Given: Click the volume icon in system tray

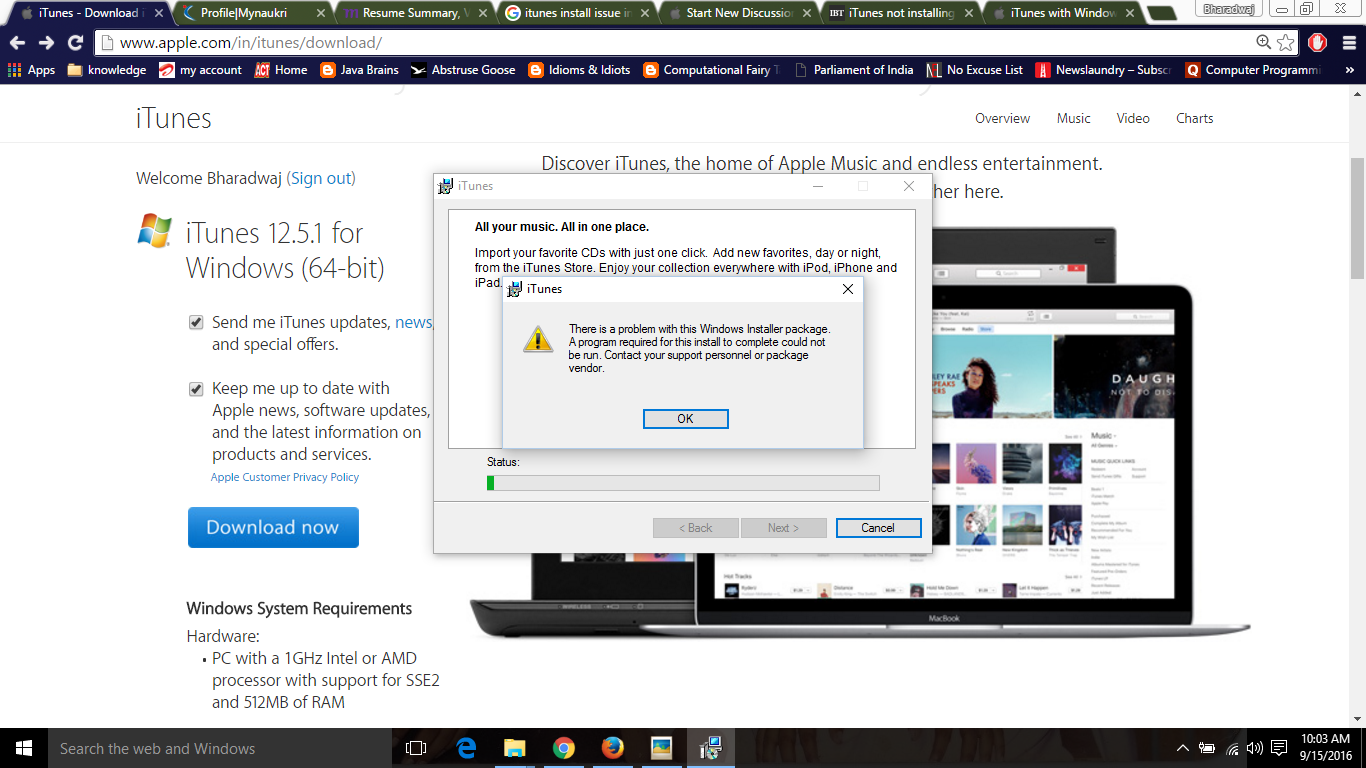Looking at the screenshot, I should pyautogui.click(x=1255, y=748).
